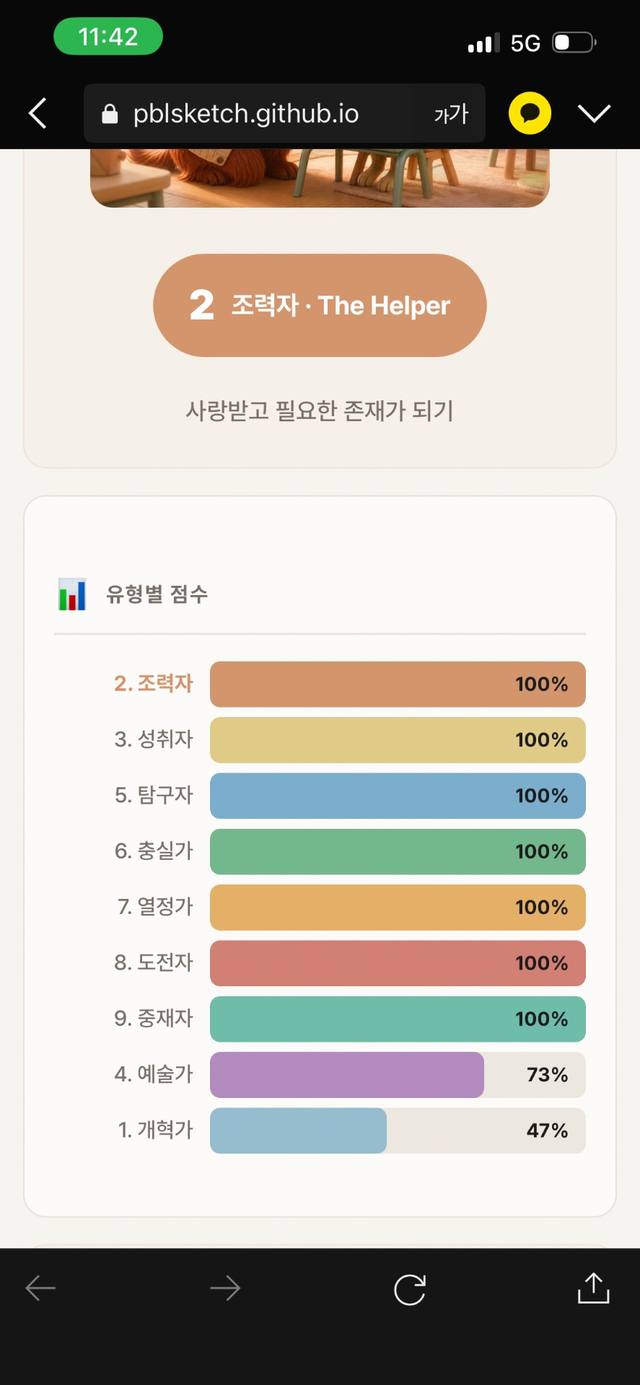Click the 사랑받고 필요한 존재가 되기 subtitle text

pos(320,410)
